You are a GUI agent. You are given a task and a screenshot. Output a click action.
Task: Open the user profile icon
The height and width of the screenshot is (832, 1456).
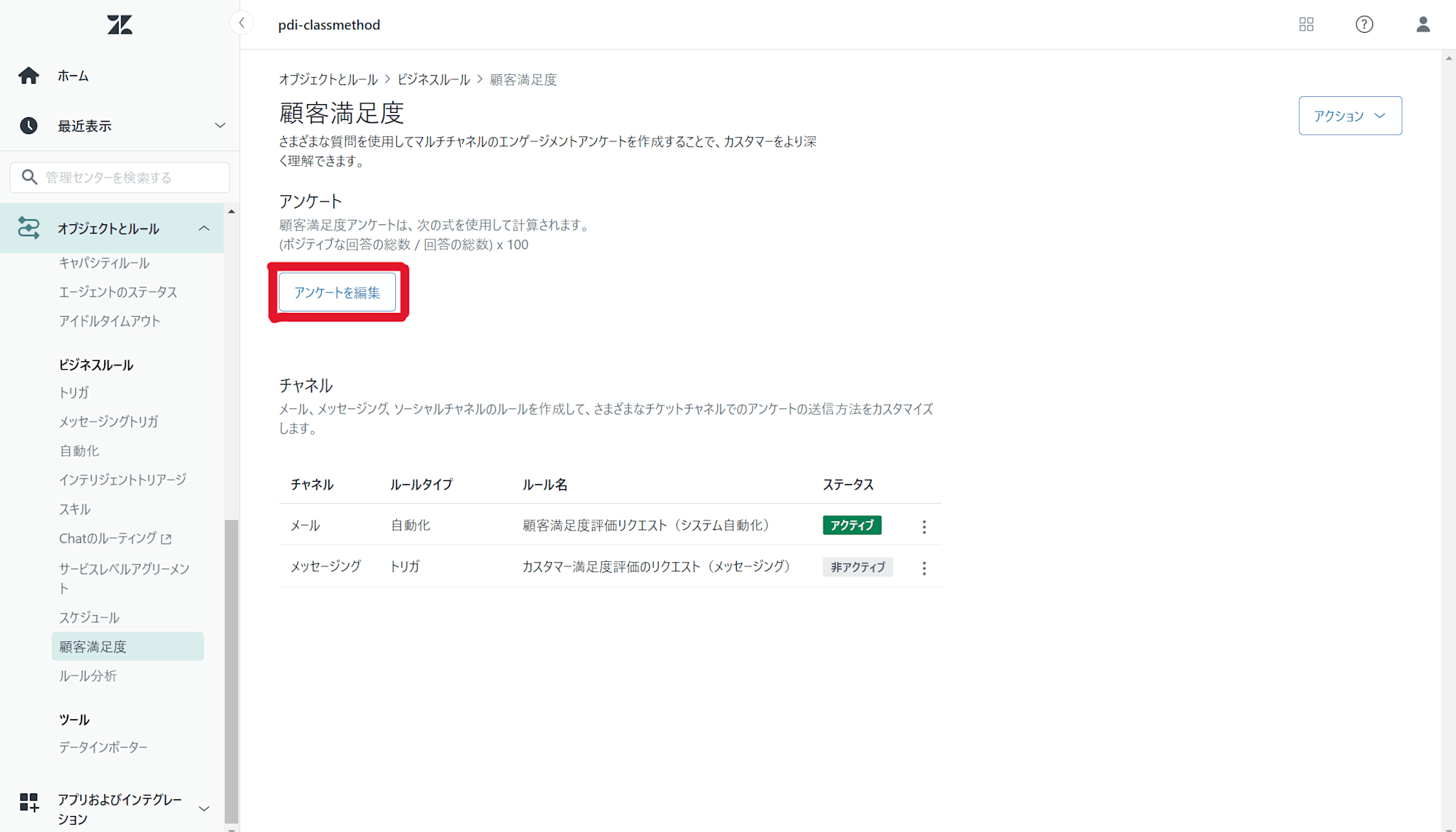click(x=1423, y=24)
